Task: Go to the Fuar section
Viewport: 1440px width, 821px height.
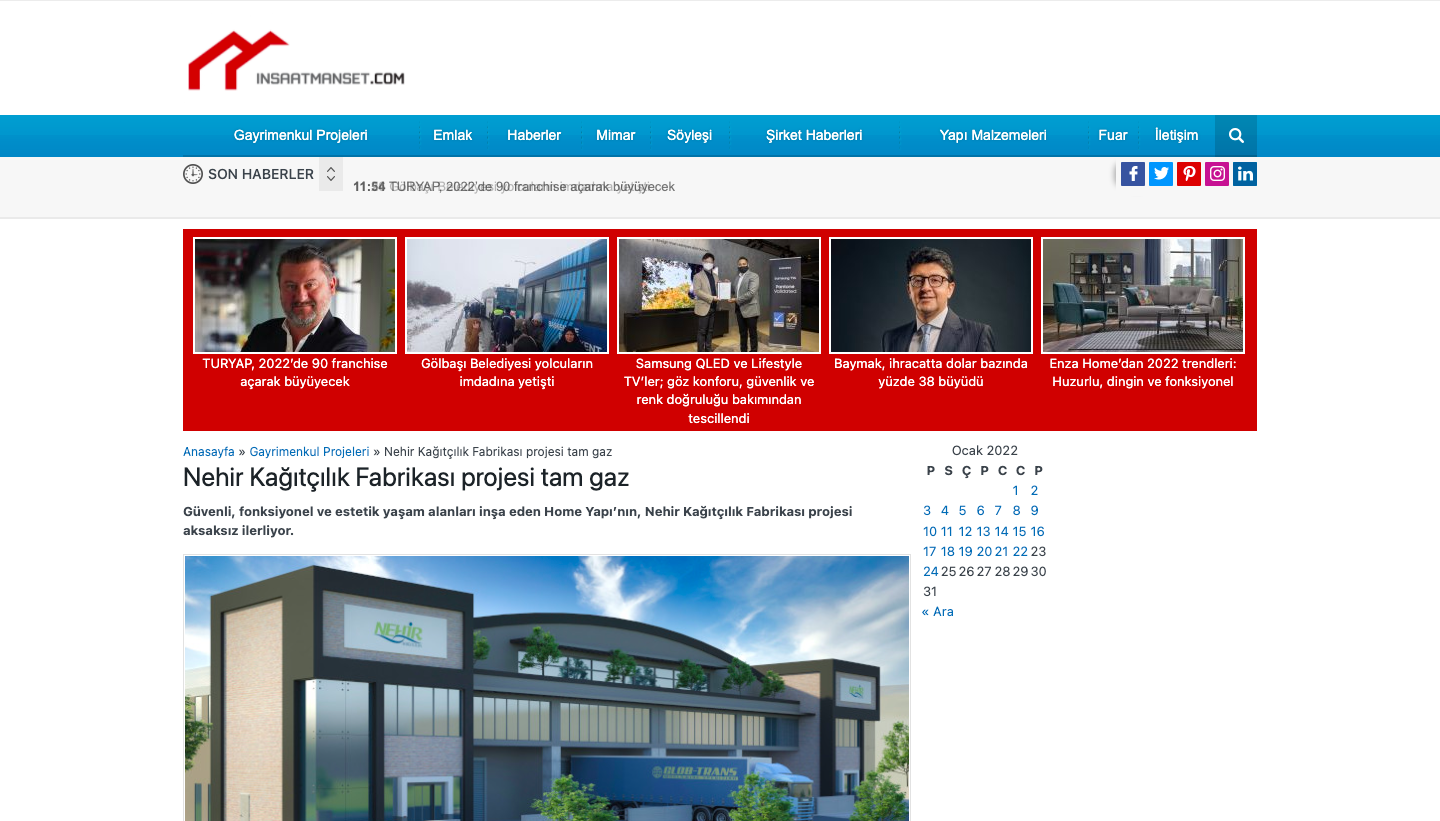Action: click(x=1113, y=136)
